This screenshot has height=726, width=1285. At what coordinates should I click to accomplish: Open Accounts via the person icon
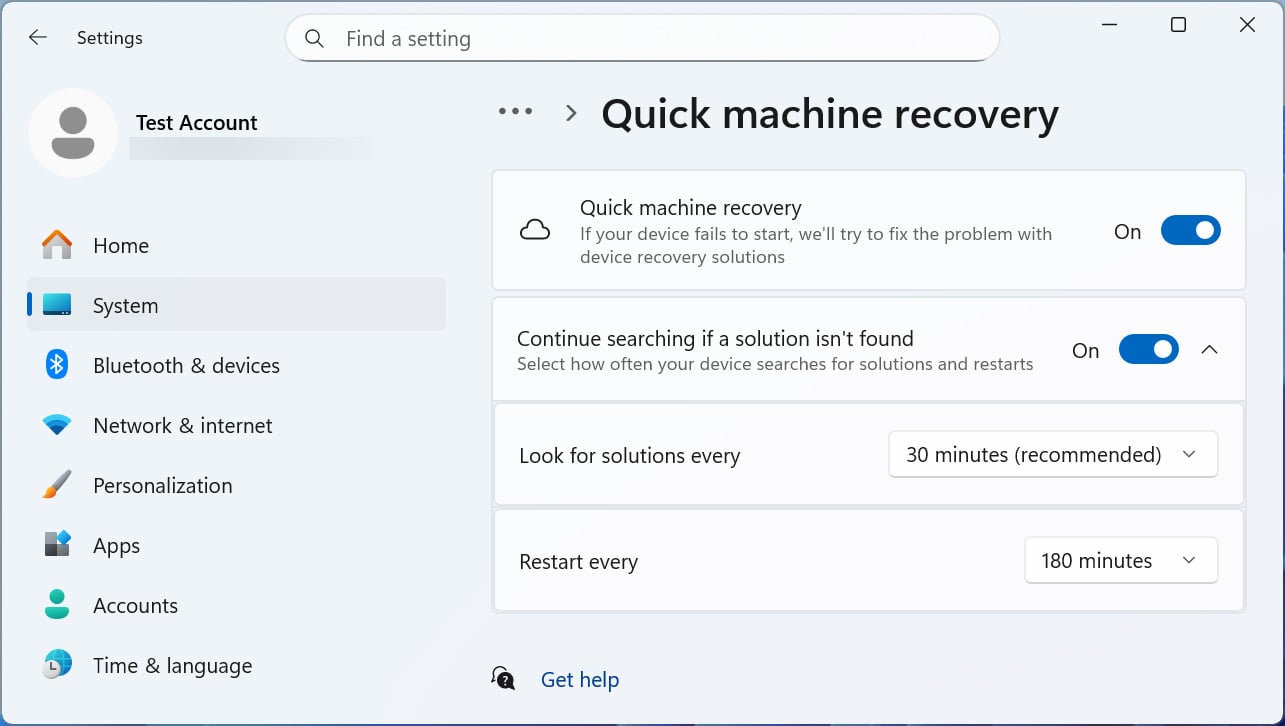pos(57,605)
